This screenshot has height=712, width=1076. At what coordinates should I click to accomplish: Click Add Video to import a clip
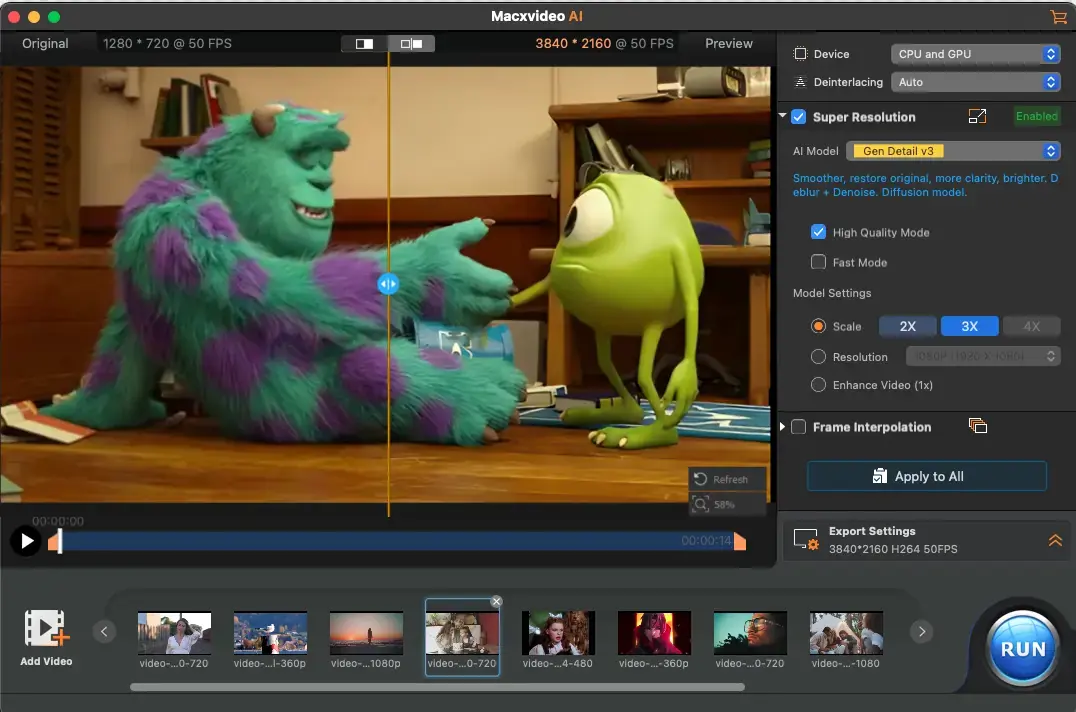[x=46, y=636]
